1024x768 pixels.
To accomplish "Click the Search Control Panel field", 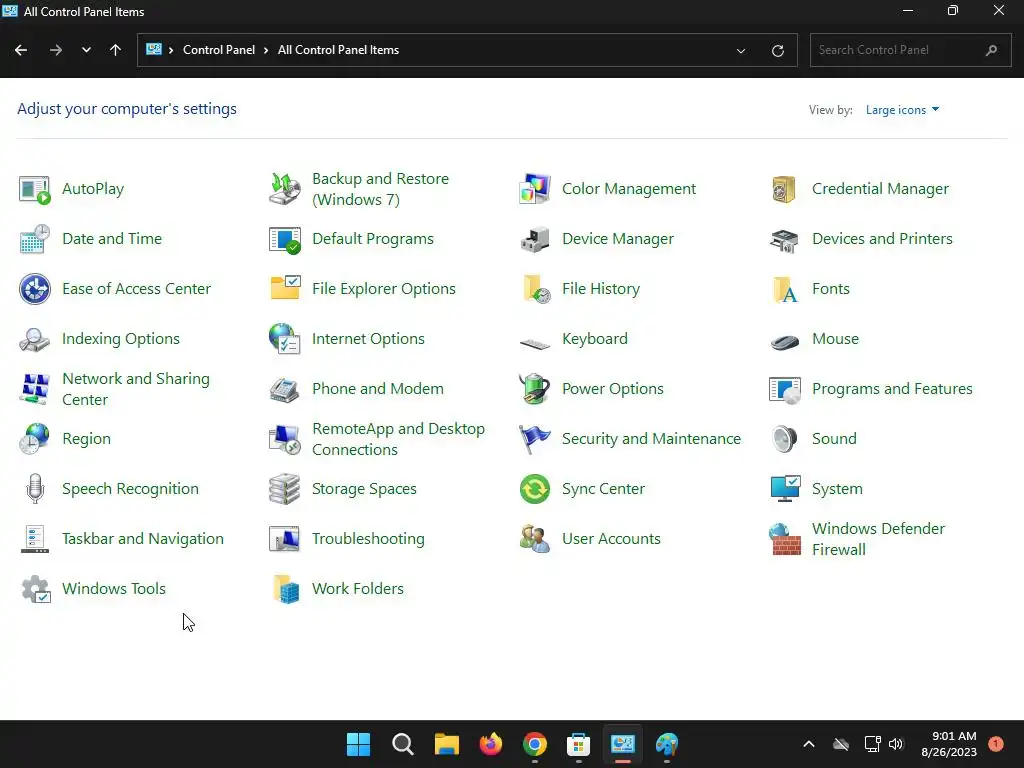I will pyautogui.click(x=910, y=50).
